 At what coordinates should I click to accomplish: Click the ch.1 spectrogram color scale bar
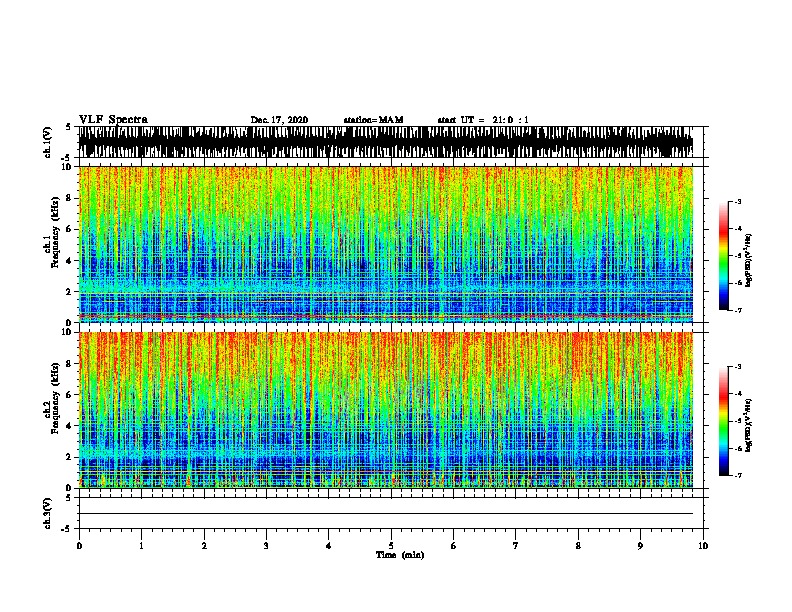(x=723, y=256)
